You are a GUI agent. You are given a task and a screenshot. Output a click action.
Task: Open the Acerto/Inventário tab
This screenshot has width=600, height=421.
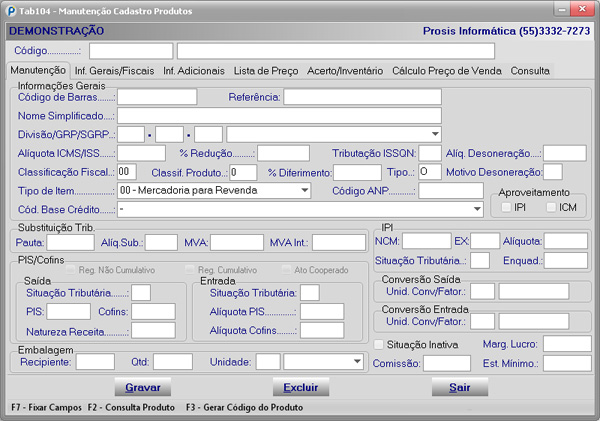point(345,71)
